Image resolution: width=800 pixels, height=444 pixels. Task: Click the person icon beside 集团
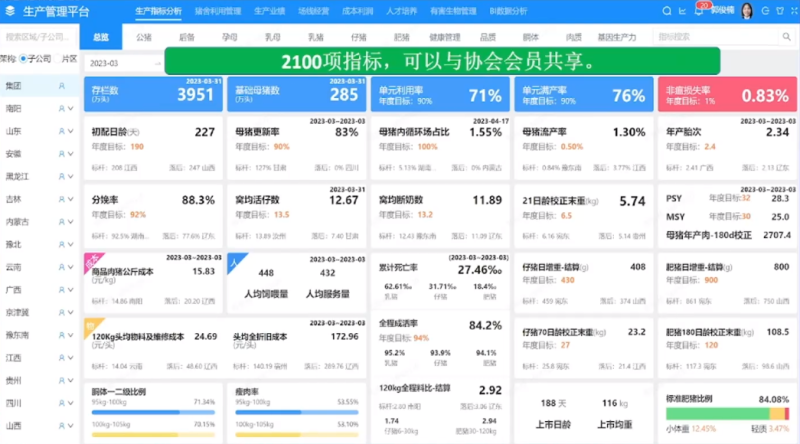[62, 86]
